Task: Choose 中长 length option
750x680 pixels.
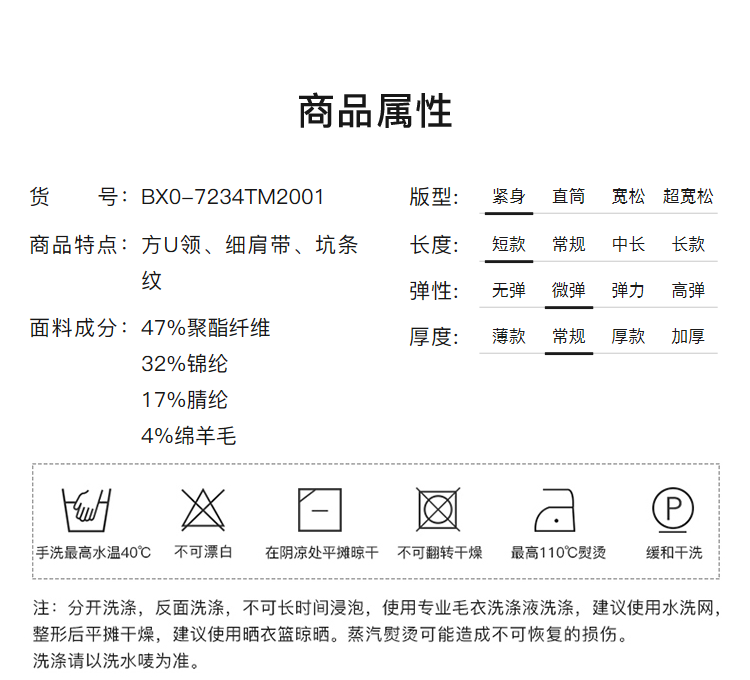Action: tap(629, 244)
